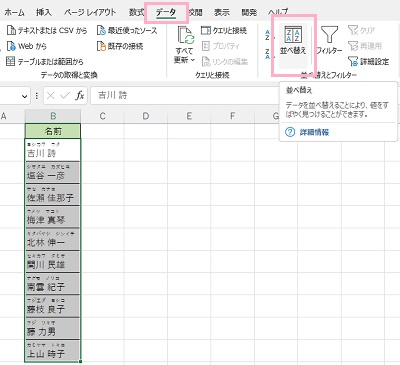This screenshot has width=400, height=365.
Task: Select the cell containing 塩谷 一彦
Action: [53, 172]
